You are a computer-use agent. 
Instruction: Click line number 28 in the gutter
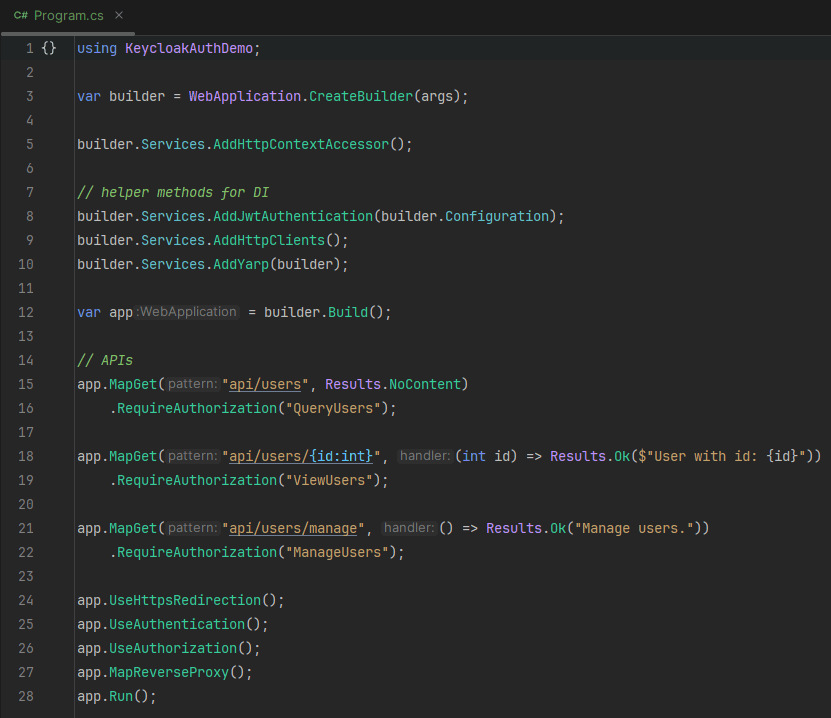point(26,695)
